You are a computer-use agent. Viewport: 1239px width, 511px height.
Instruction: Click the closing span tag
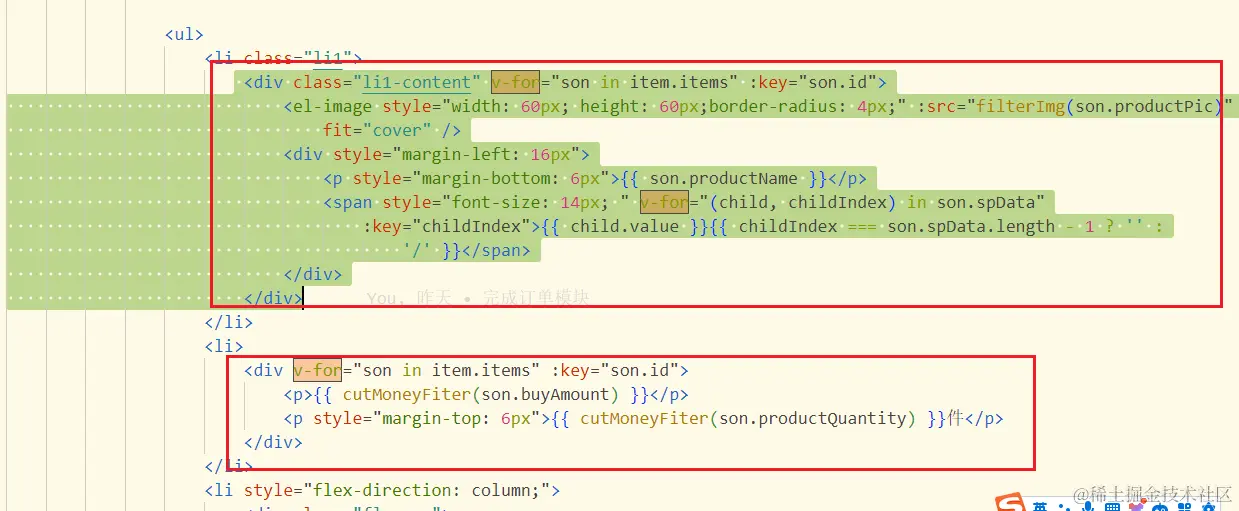[496, 251]
